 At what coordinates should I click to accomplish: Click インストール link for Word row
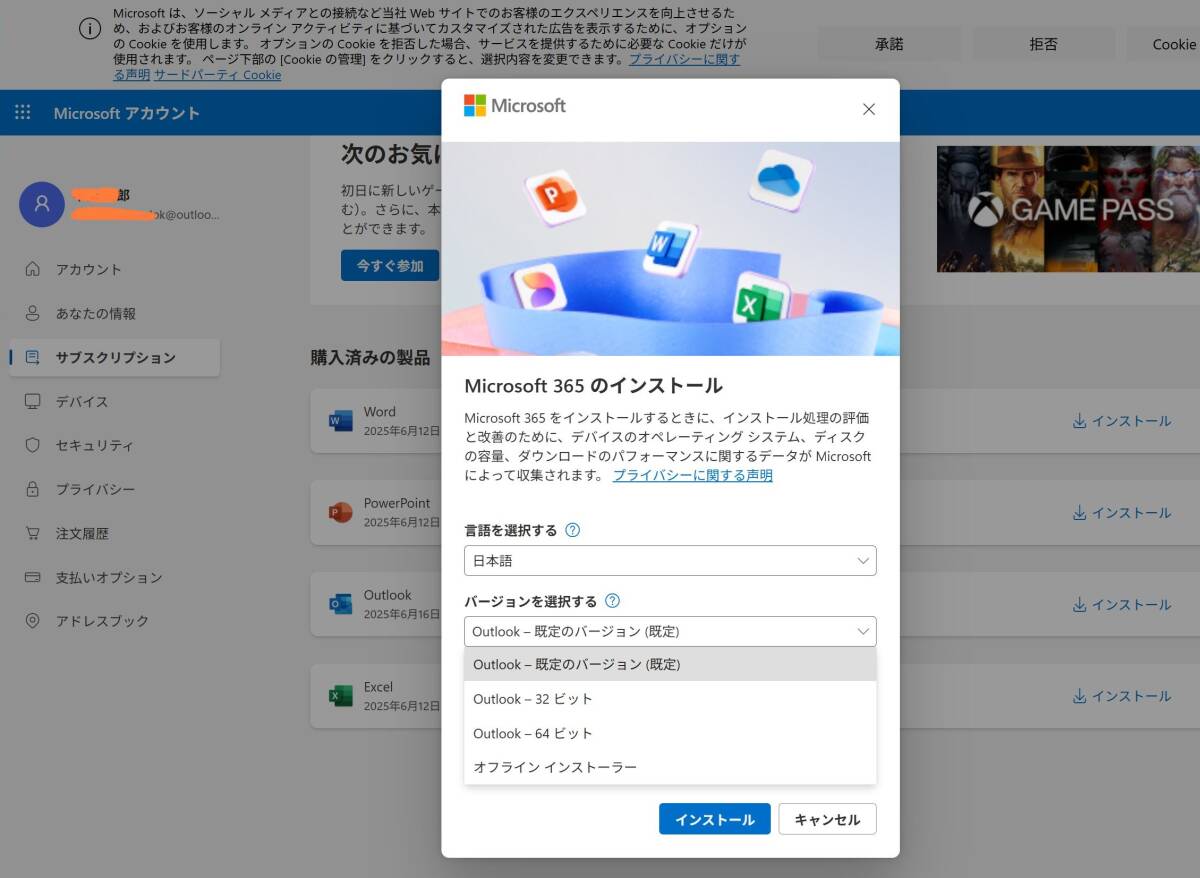click(1121, 421)
